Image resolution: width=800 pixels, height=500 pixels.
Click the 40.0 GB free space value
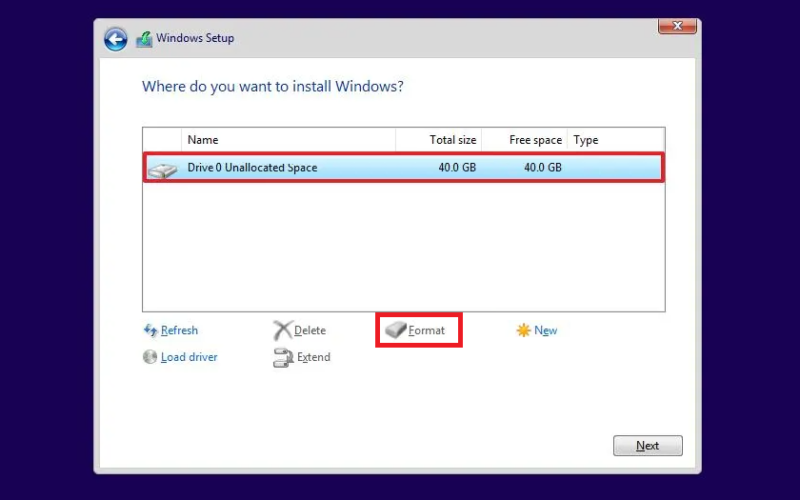pyautogui.click(x=543, y=167)
